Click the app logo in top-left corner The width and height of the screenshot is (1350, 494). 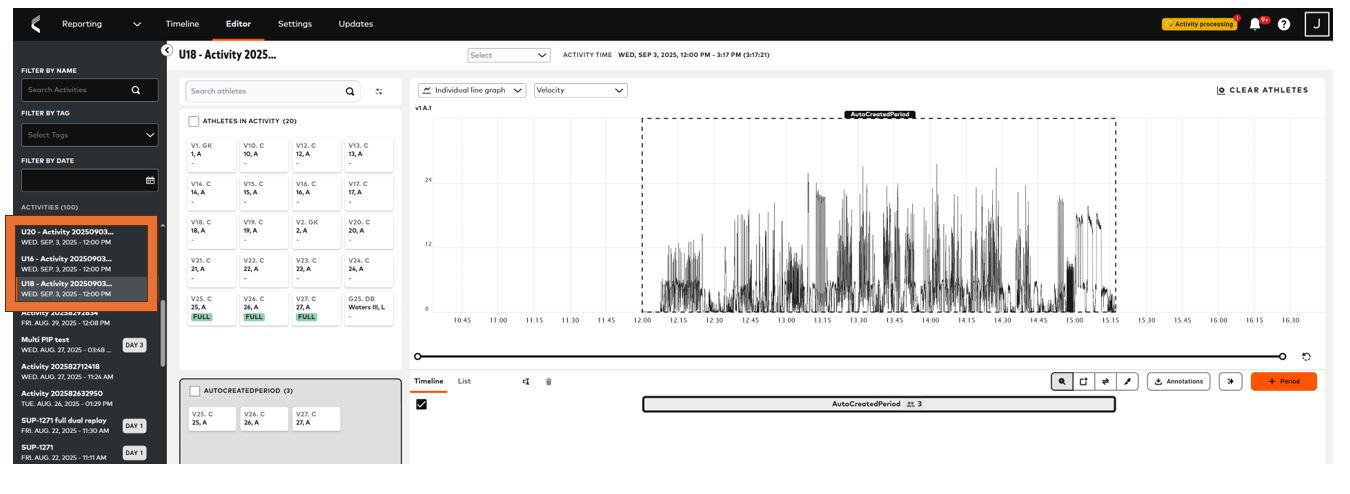[x=36, y=24]
